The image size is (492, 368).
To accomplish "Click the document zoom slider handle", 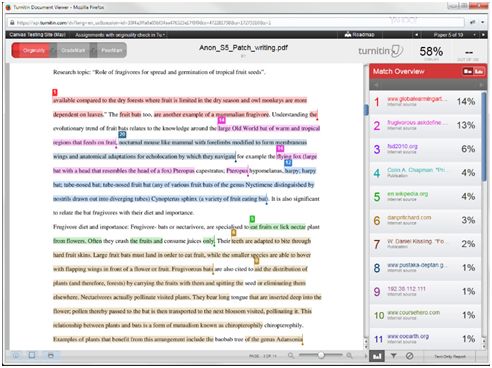I will click(321, 355).
